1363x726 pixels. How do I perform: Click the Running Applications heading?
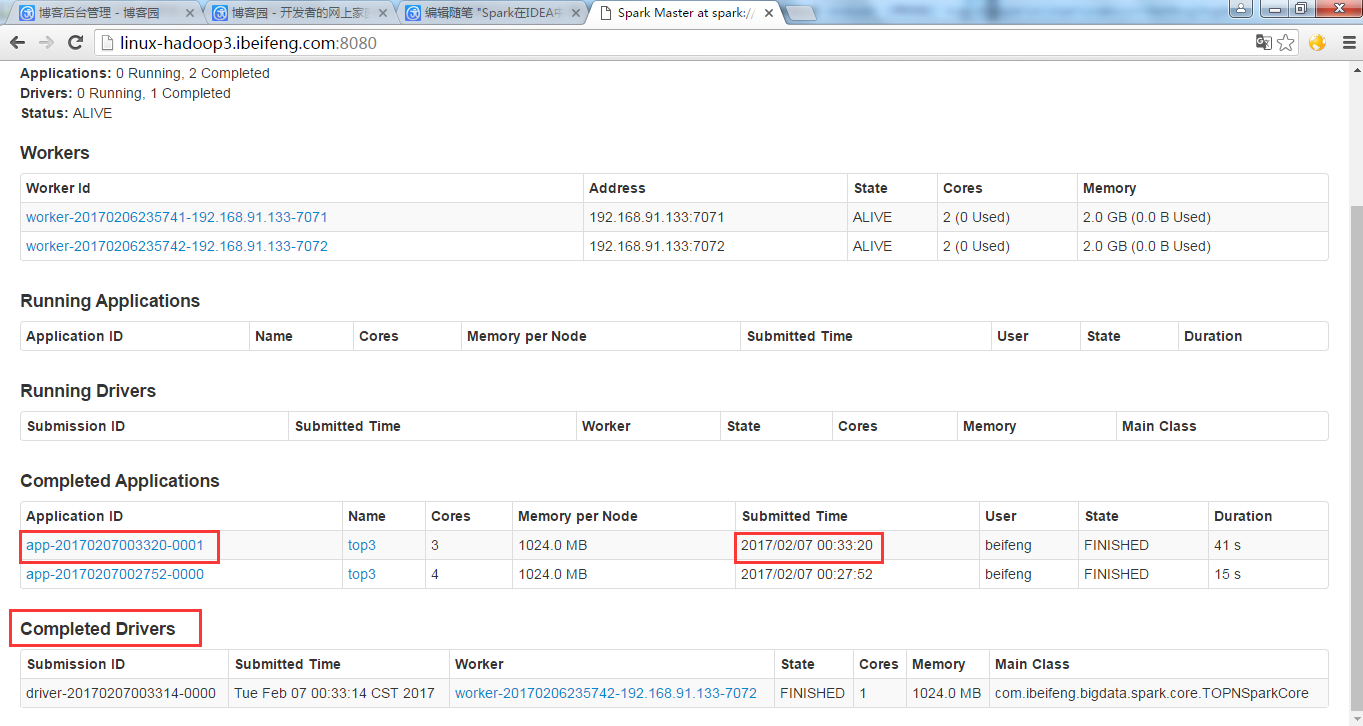110,301
